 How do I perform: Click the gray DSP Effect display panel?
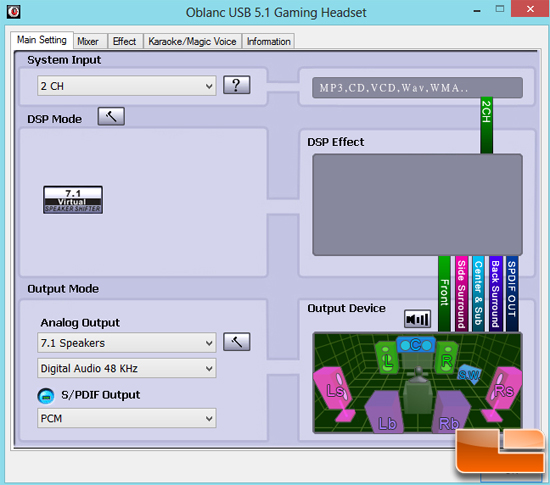pos(417,205)
